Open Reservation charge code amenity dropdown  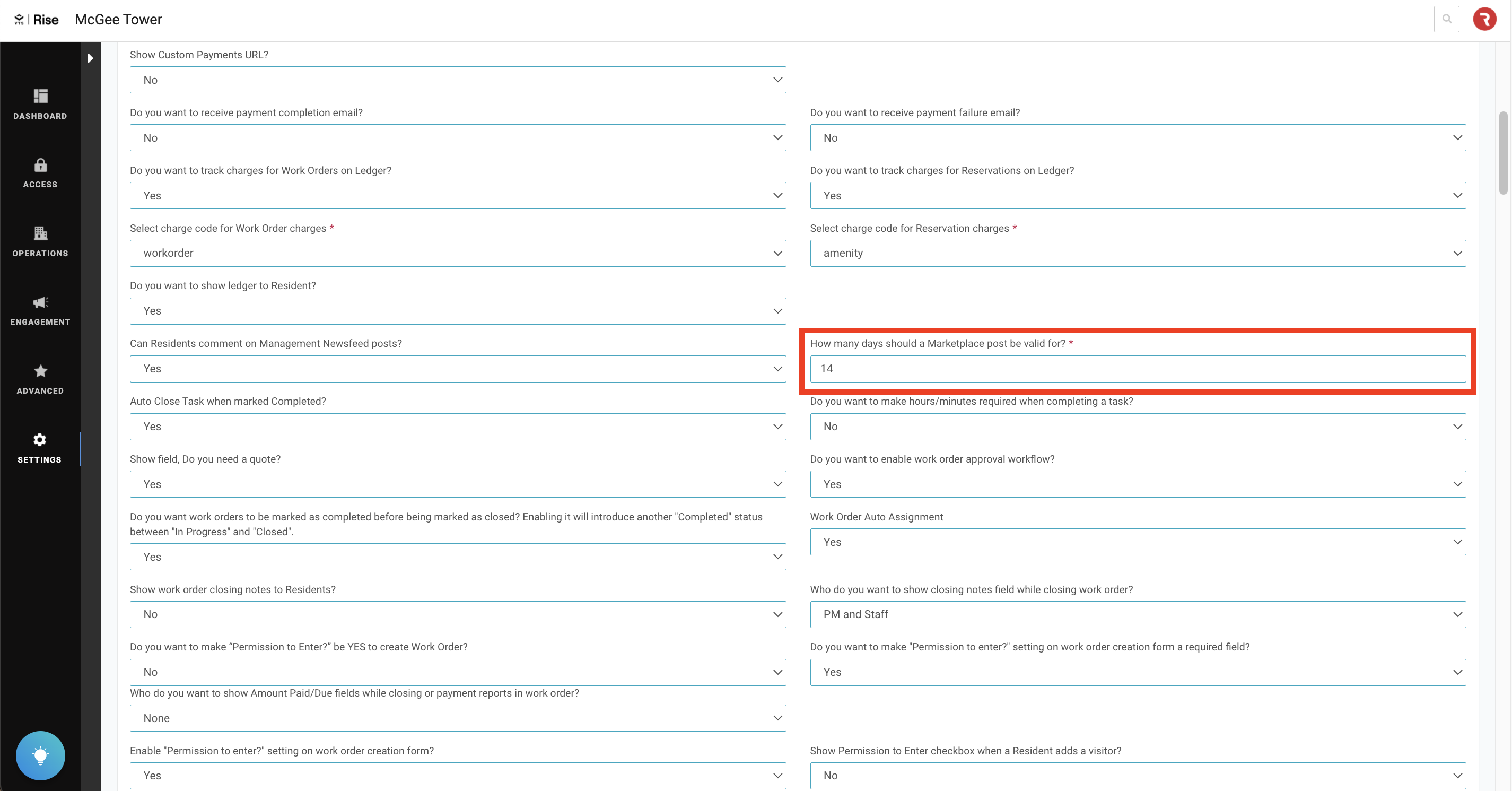click(1137, 253)
